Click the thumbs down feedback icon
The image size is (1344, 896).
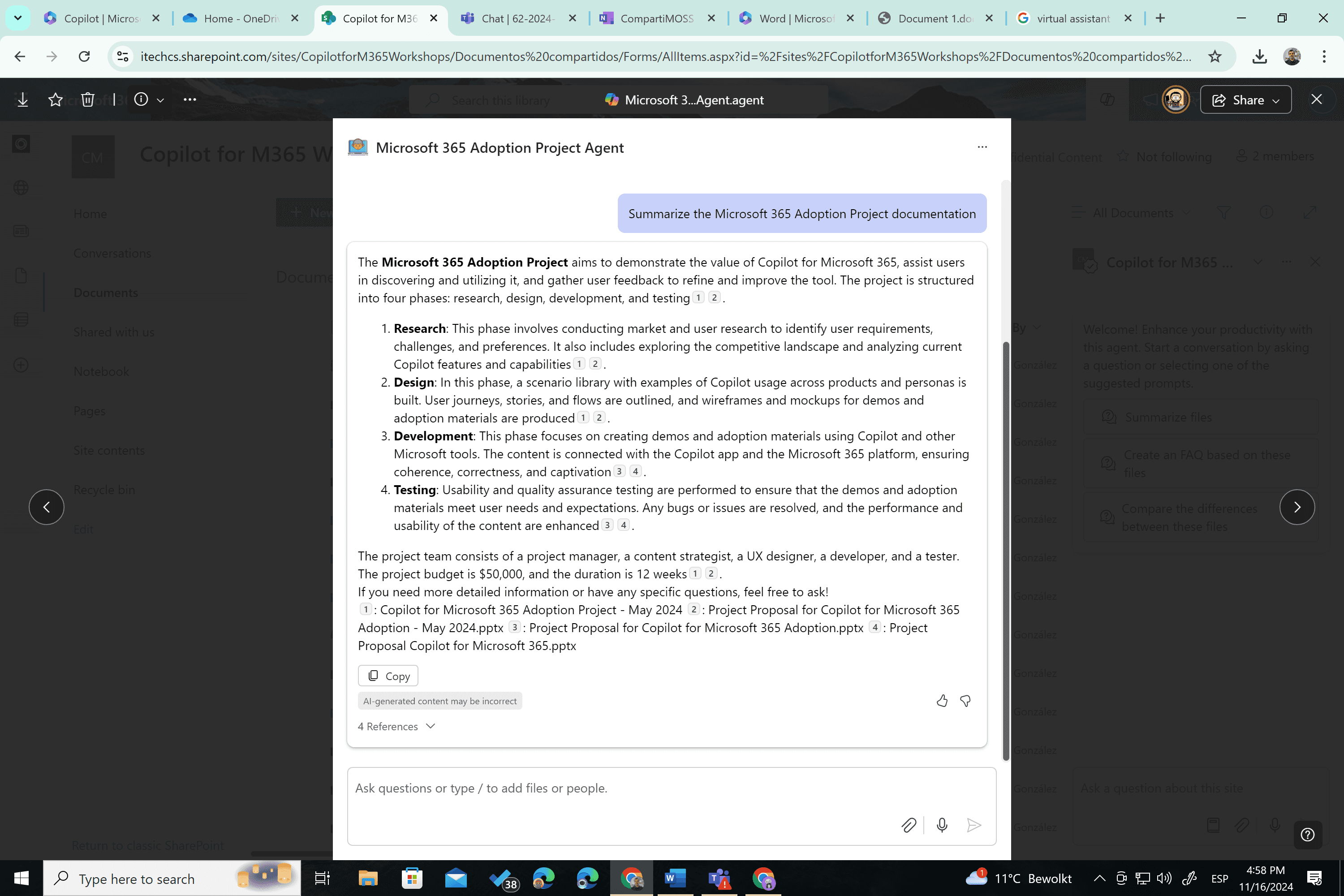[x=965, y=701]
